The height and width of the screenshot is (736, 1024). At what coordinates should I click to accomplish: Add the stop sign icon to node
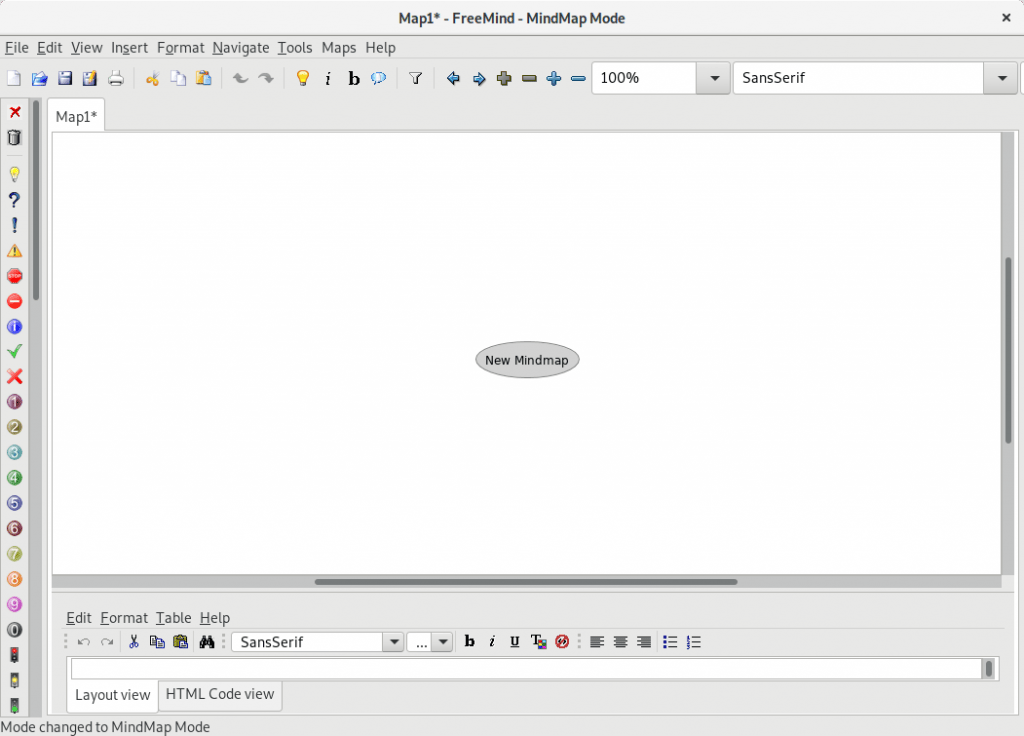[x=14, y=276]
